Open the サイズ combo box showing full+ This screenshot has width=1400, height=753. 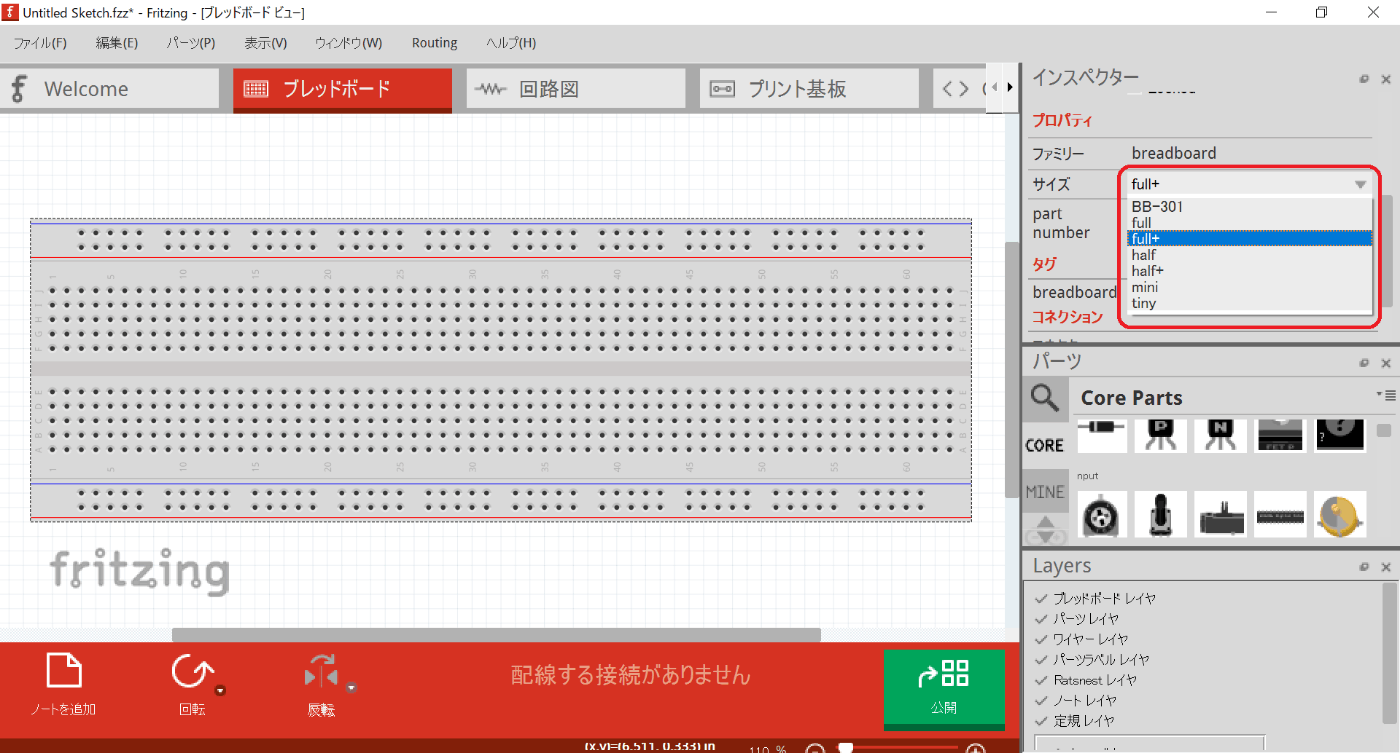(x=1249, y=184)
